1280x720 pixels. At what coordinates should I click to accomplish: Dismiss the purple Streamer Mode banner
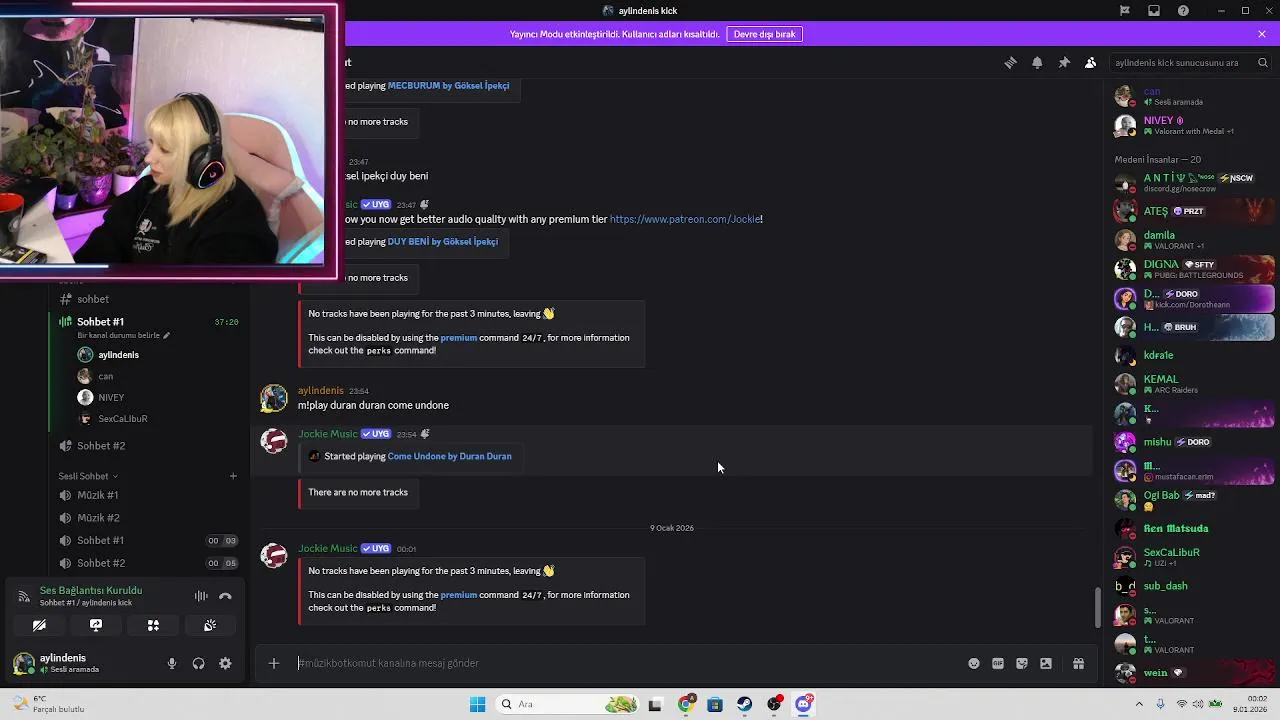1262,34
